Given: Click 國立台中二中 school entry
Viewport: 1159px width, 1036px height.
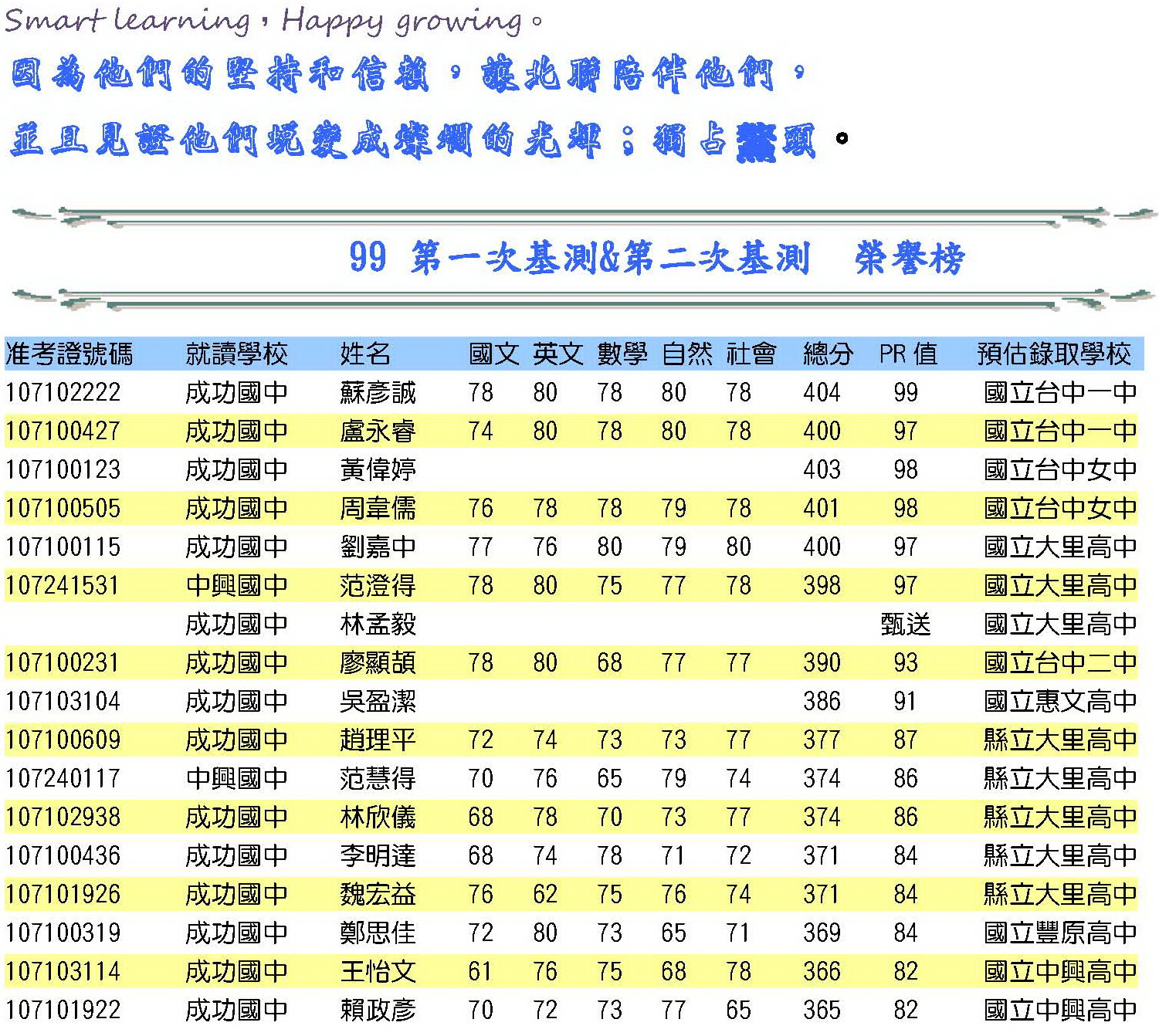Looking at the screenshot, I should (1060, 663).
